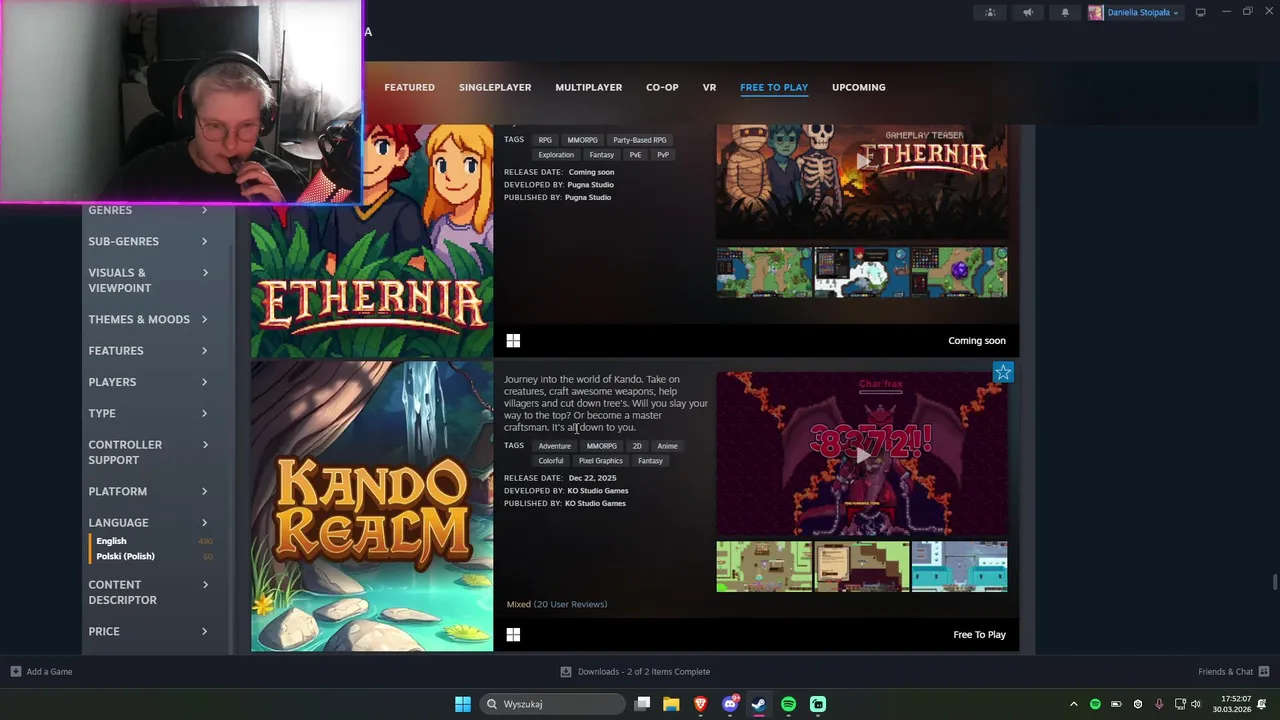Expand the PLAYERS filter
This screenshot has width=1280, height=720.
click(x=148, y=382)
